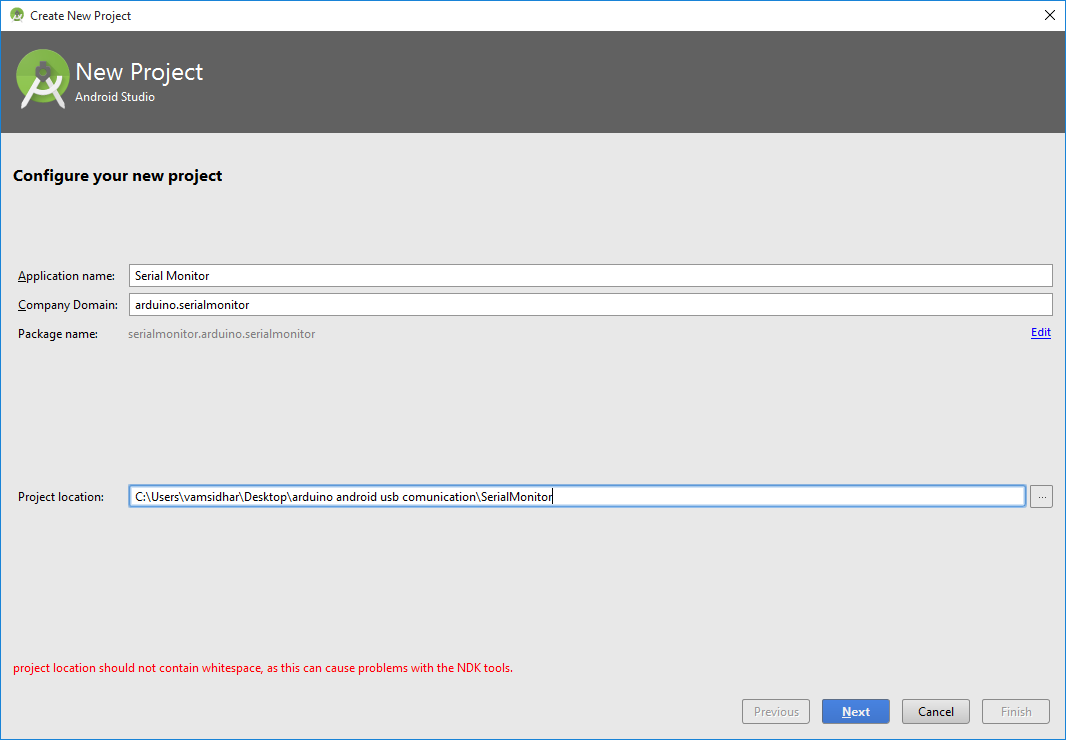Focus the Company Domain input field
The height and width of the screenshot is (740, 1066).
[590, 304]
